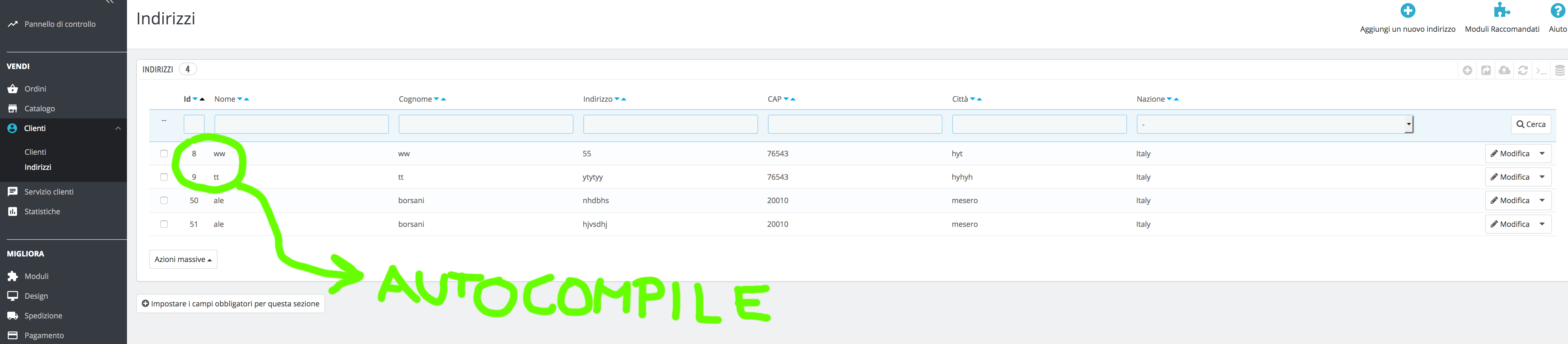1568x344 pixels.
Task: Open Azioni massive dropdown
Action: (183, 259)
